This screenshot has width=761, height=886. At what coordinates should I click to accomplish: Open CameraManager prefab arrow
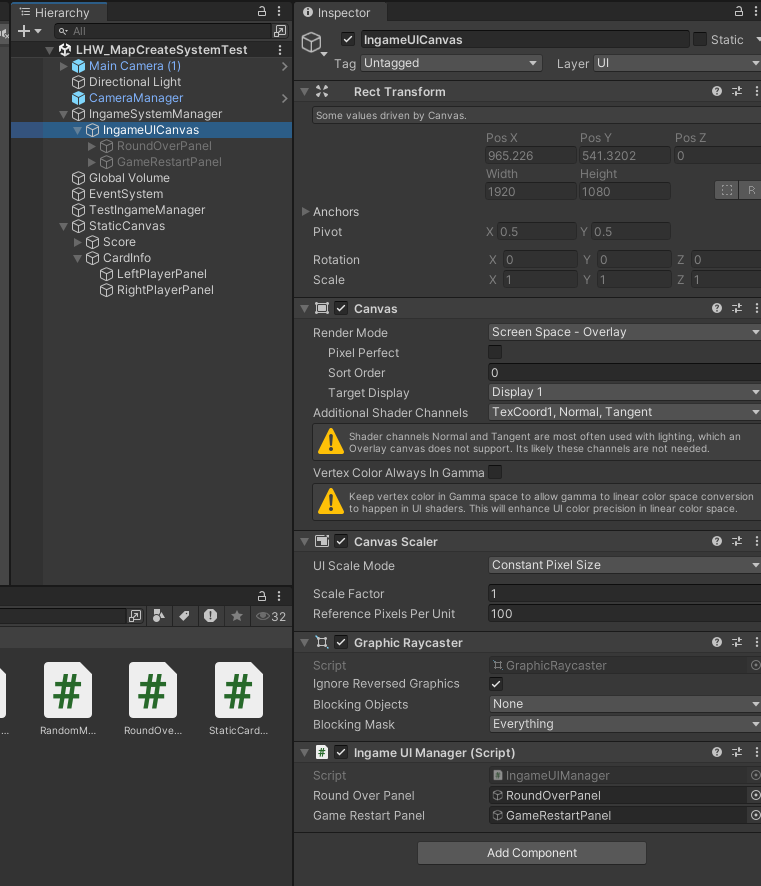[x=284, y=98]
